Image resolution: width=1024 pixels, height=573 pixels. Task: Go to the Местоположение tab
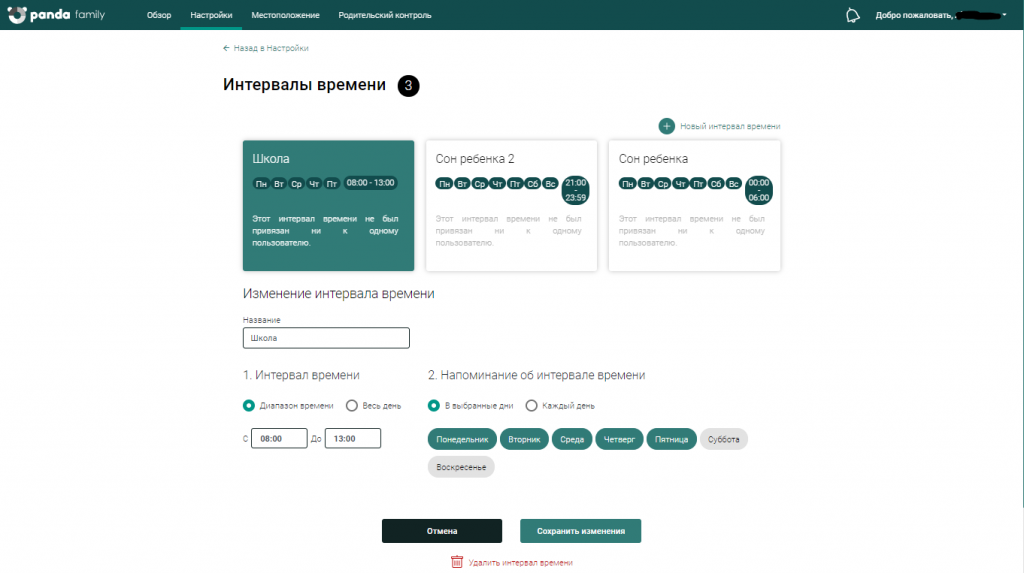point(286,15)
